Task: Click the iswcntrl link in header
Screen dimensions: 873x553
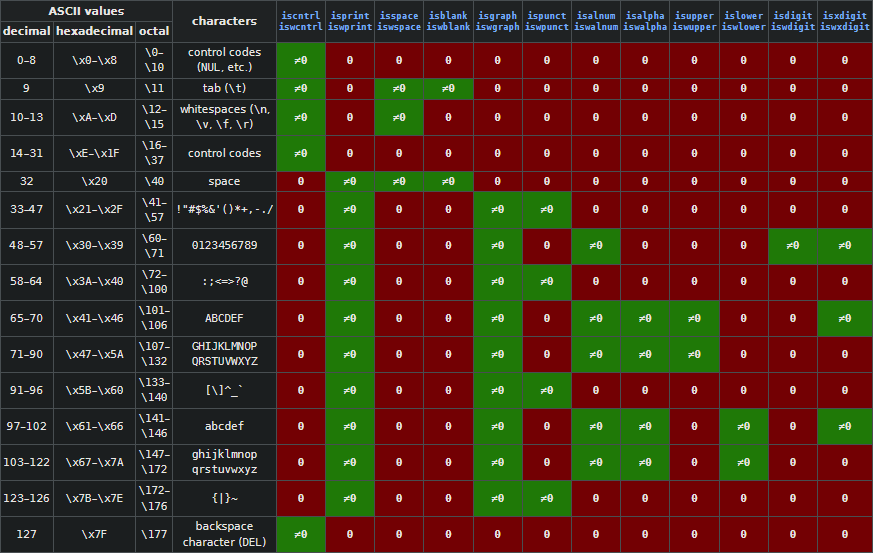Action: pyautogui.click(x=301, y=28)
